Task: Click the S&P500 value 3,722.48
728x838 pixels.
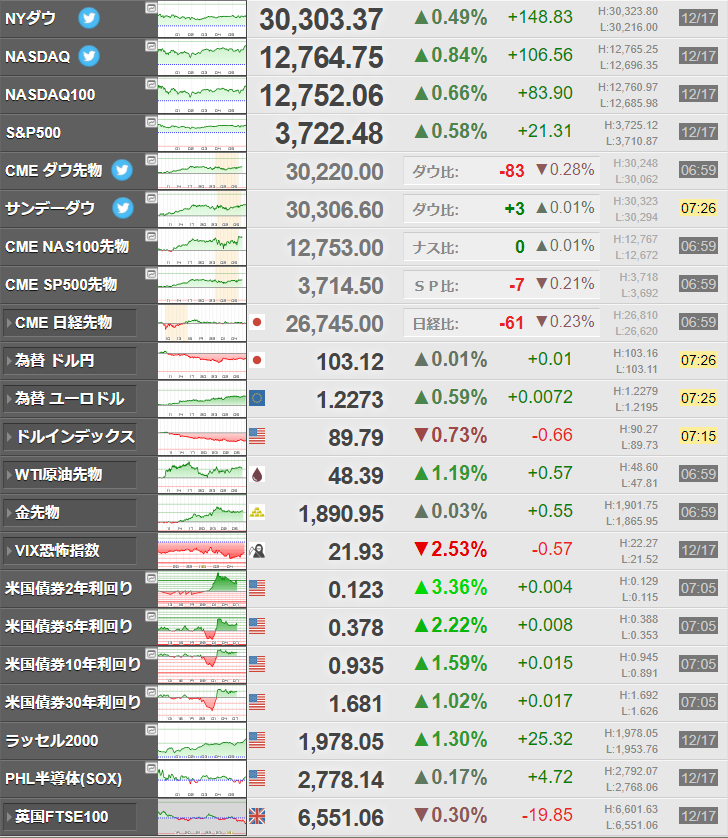Action: coord(329,133)
